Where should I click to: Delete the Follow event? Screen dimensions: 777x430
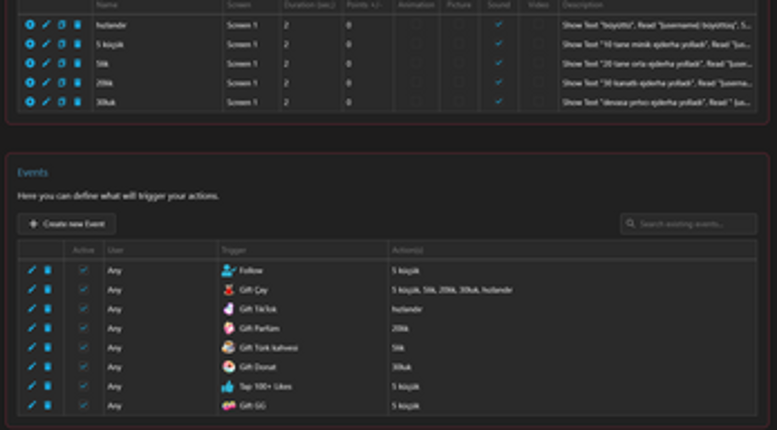pos(48,270)
